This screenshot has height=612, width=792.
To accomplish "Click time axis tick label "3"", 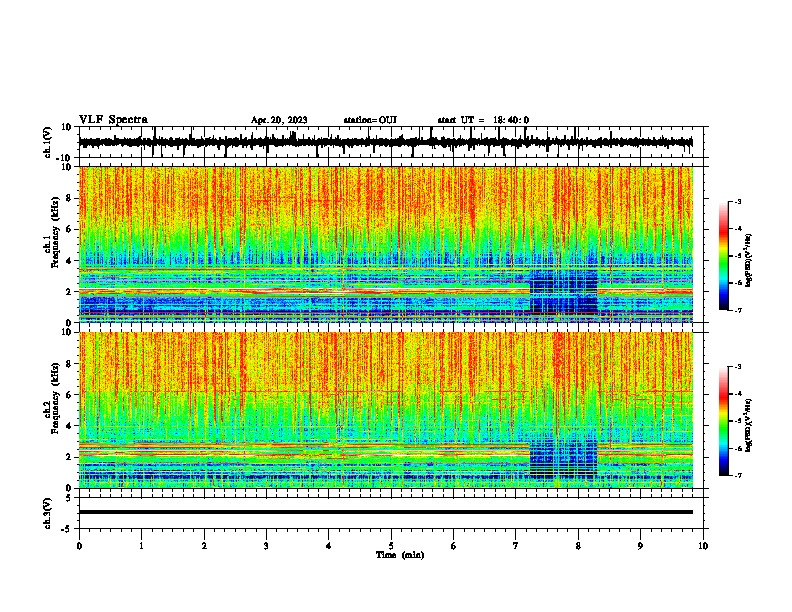I will (x=266, y=546).
